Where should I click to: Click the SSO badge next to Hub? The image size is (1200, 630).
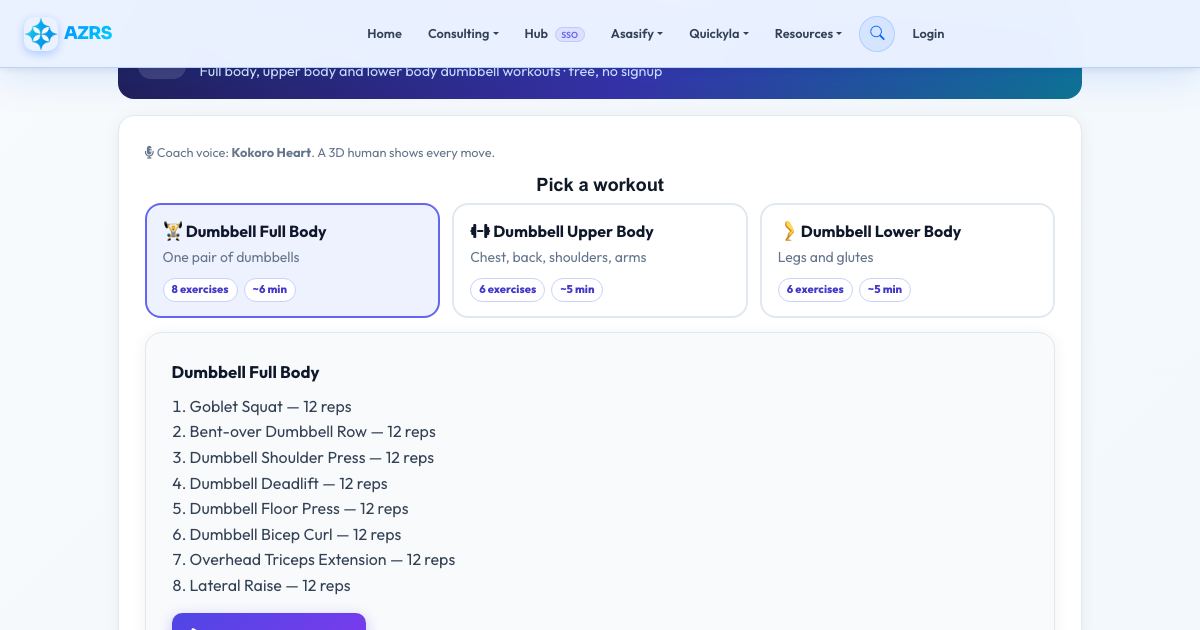[x=569, y=34]
